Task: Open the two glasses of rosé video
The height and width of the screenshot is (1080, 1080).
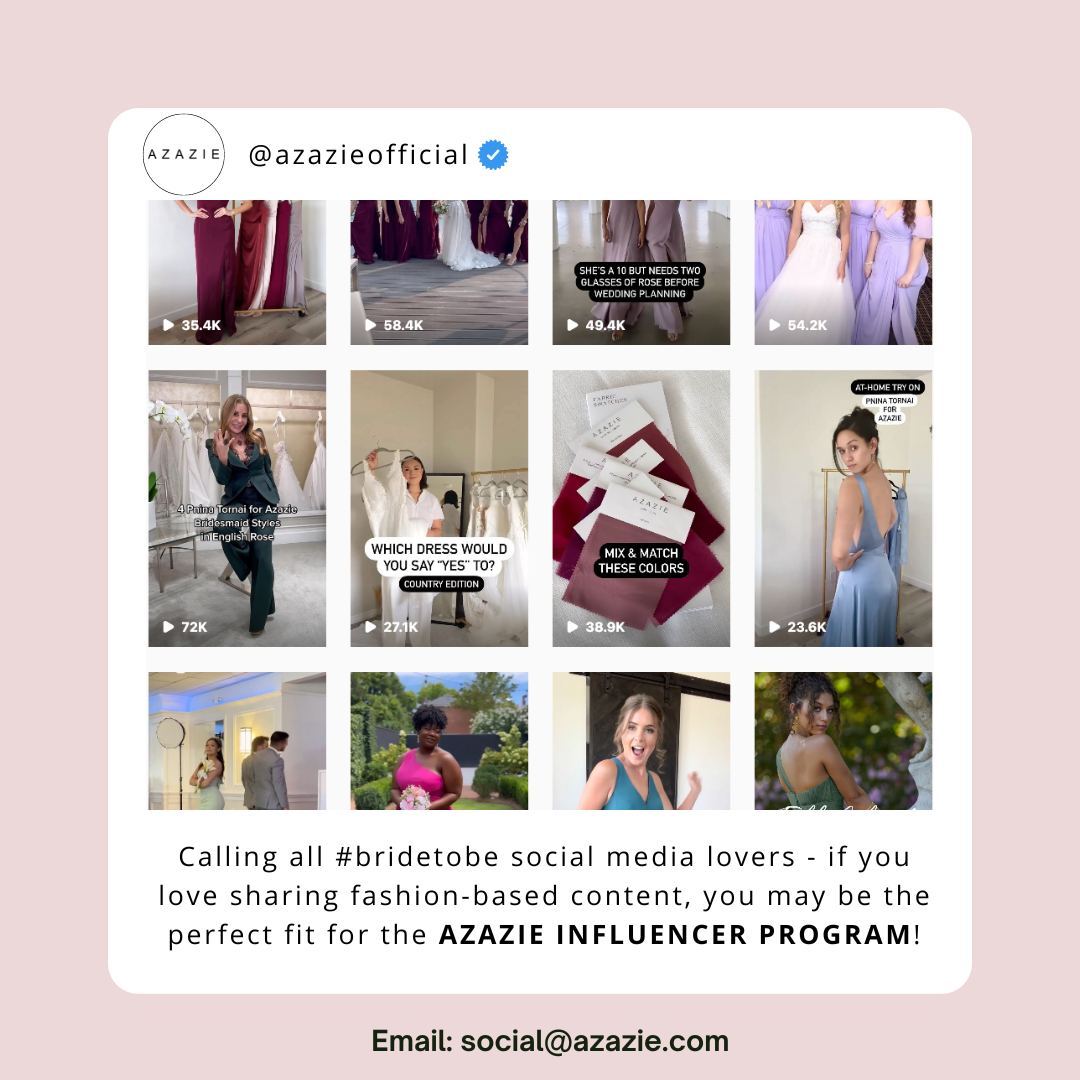Action: point(641,273)
